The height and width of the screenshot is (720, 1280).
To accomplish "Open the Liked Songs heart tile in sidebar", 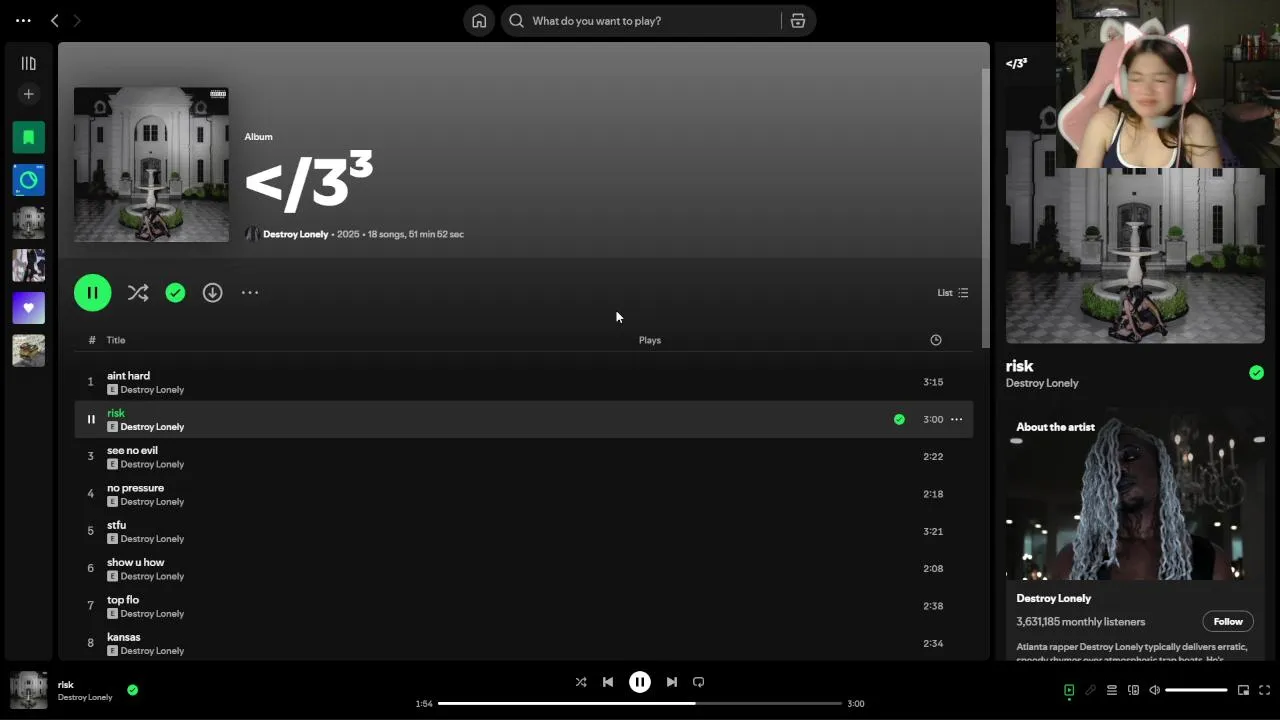I will pyautogui.click(x=28, y=308).
